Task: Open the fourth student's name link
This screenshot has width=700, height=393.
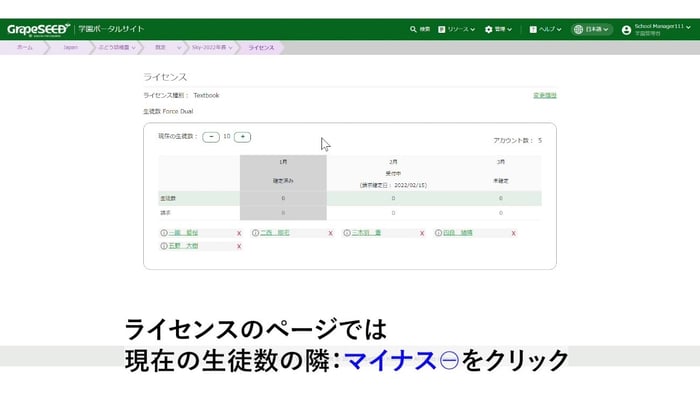Action: (458, 233)
